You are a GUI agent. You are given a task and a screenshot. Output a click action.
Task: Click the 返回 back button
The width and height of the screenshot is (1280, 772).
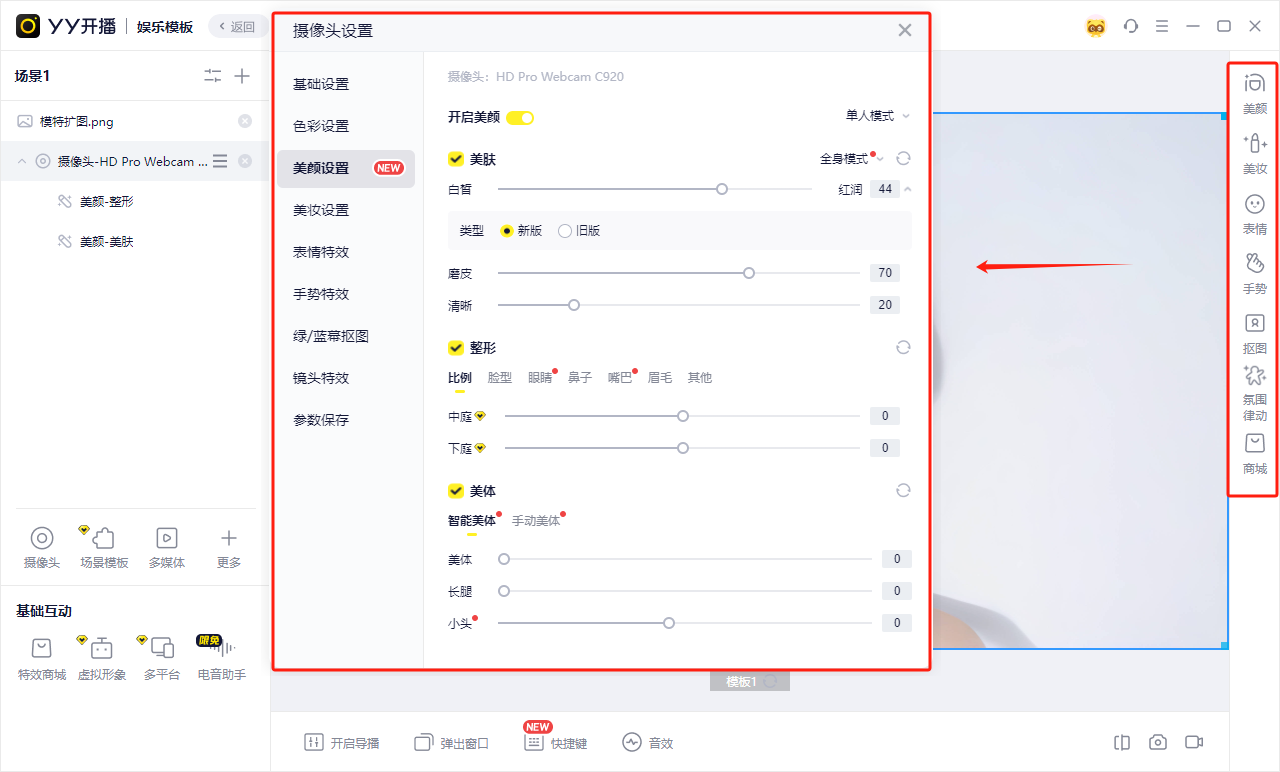pos(236,27)
